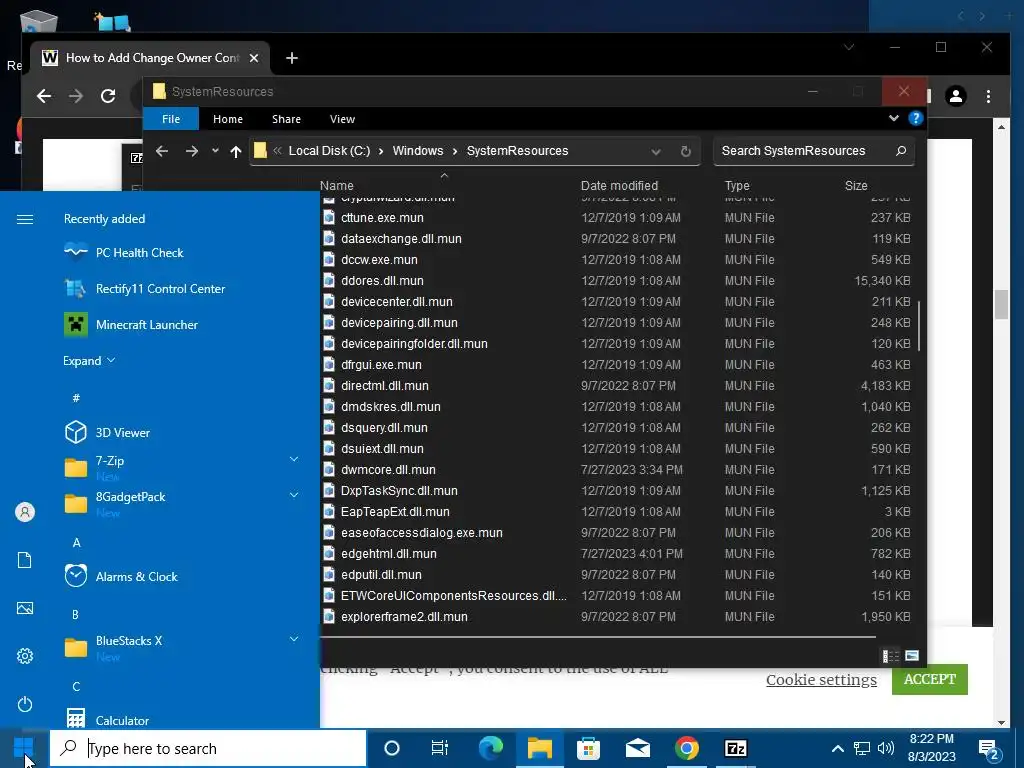This screenshot has width=1024, height=768.
Task: Open user account icon in Start menu
Action: pos(25,512)
